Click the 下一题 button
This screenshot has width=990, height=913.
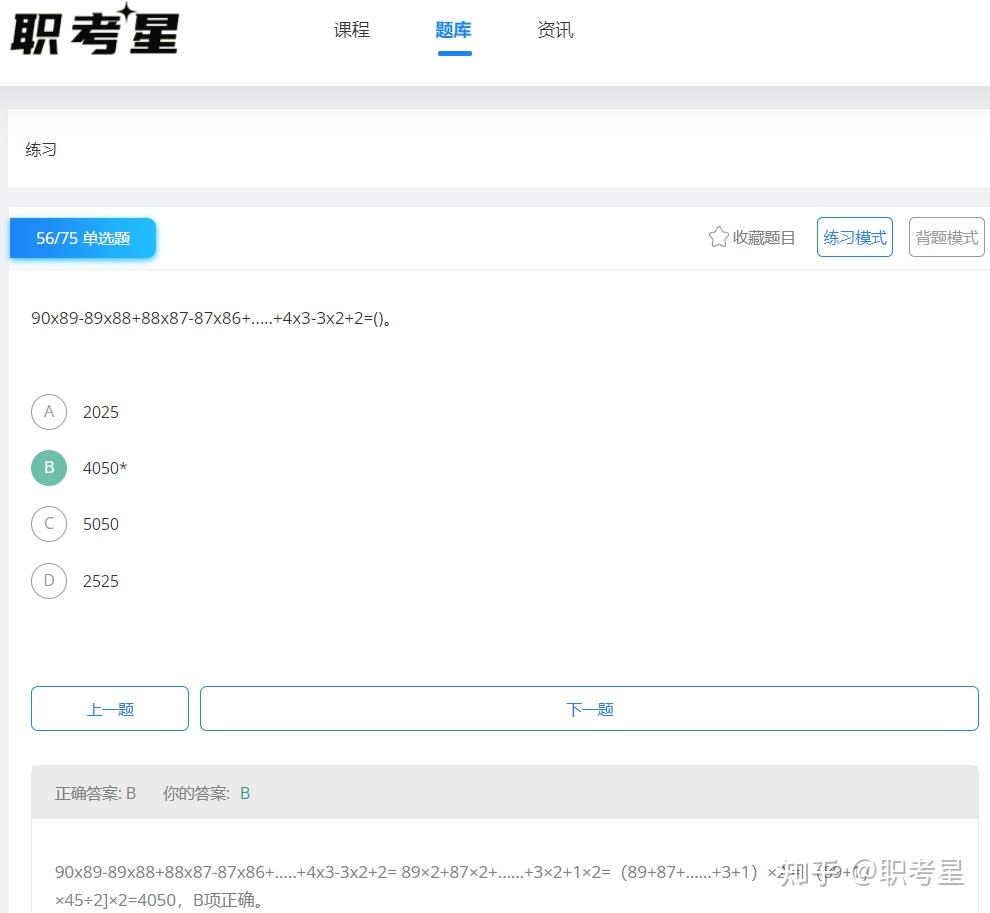588,707
